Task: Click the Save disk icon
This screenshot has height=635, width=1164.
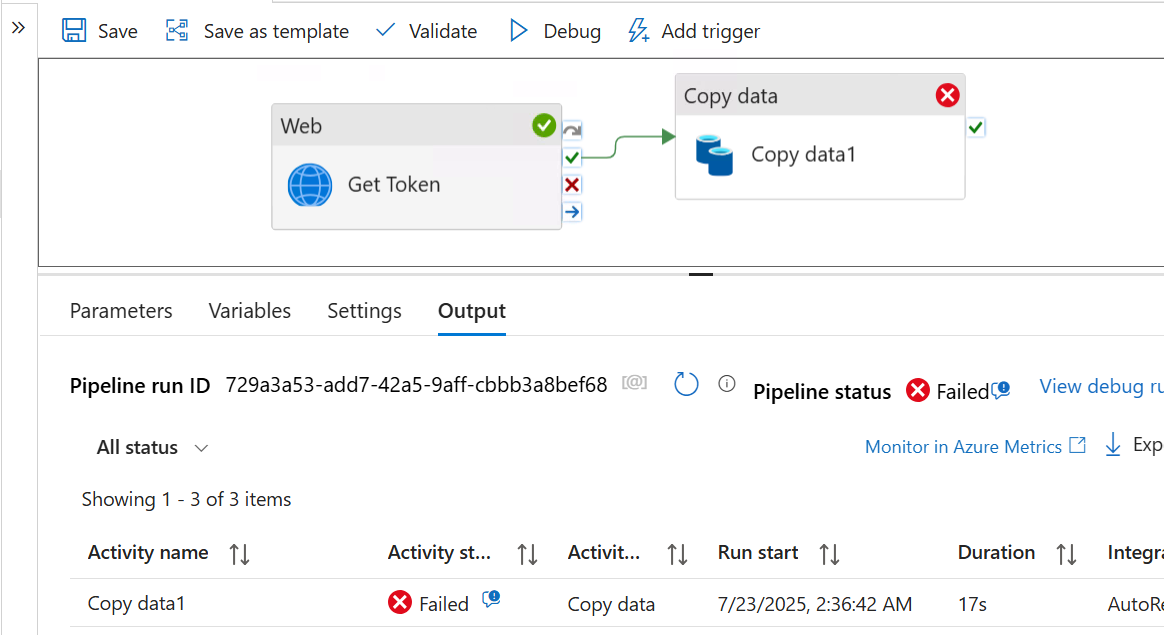Action: click(74, 31)
